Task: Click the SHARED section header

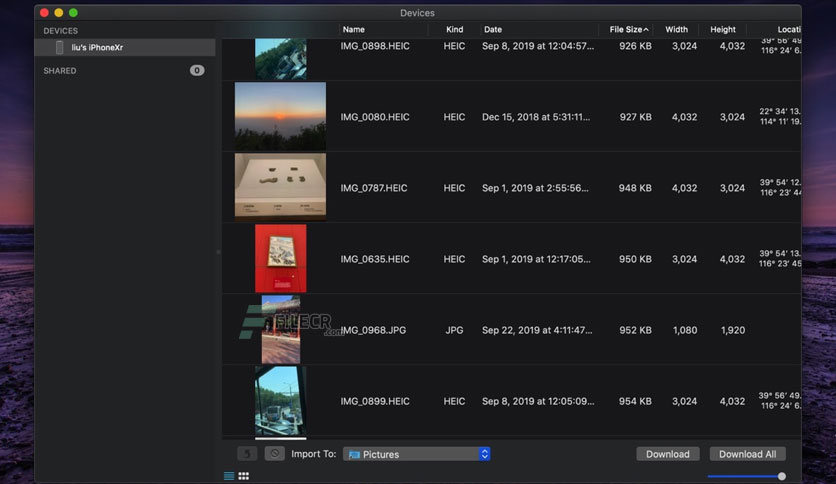Action: (60, 71)
